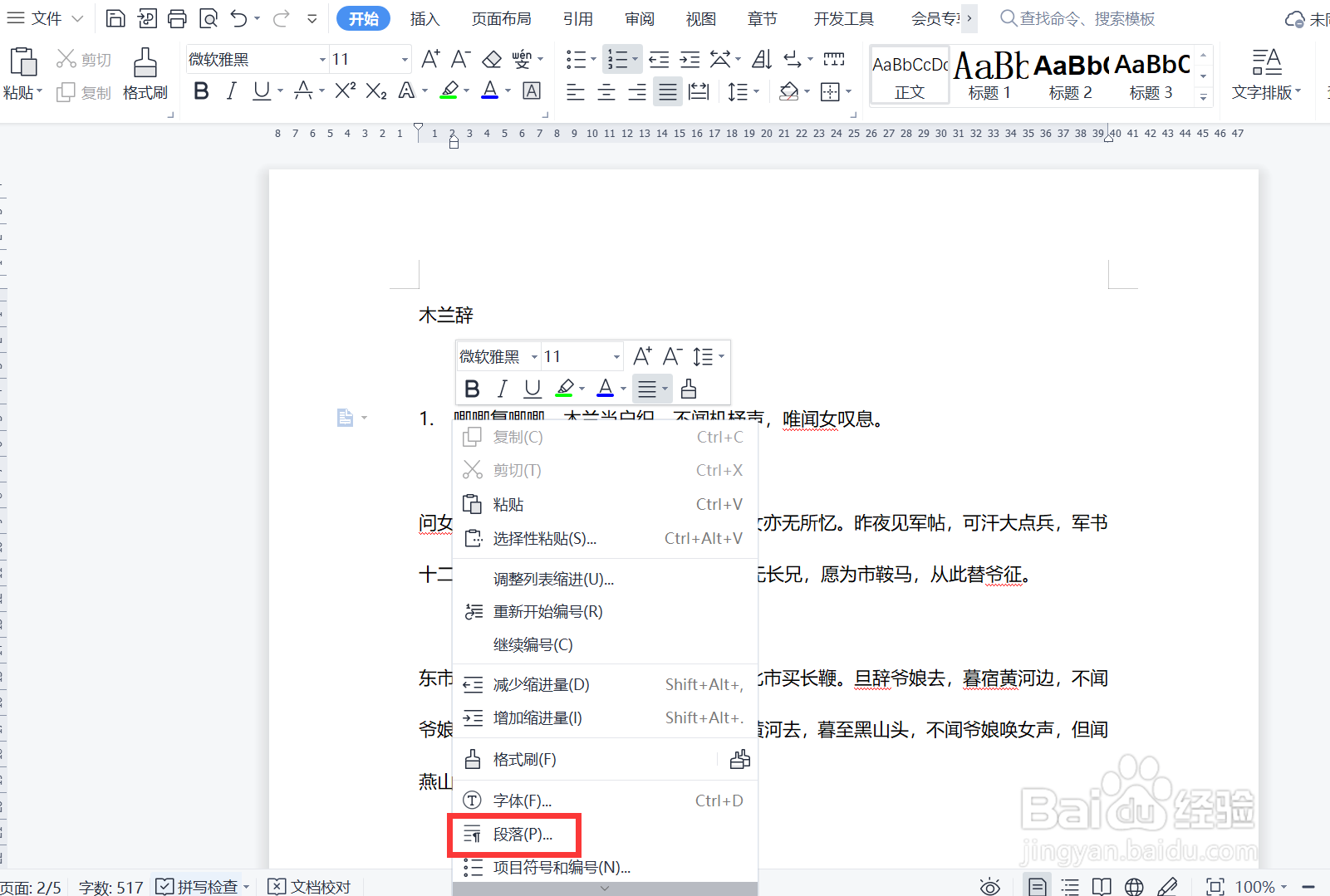Open the font size dropdown in ribbon

(x=405, y=59)
